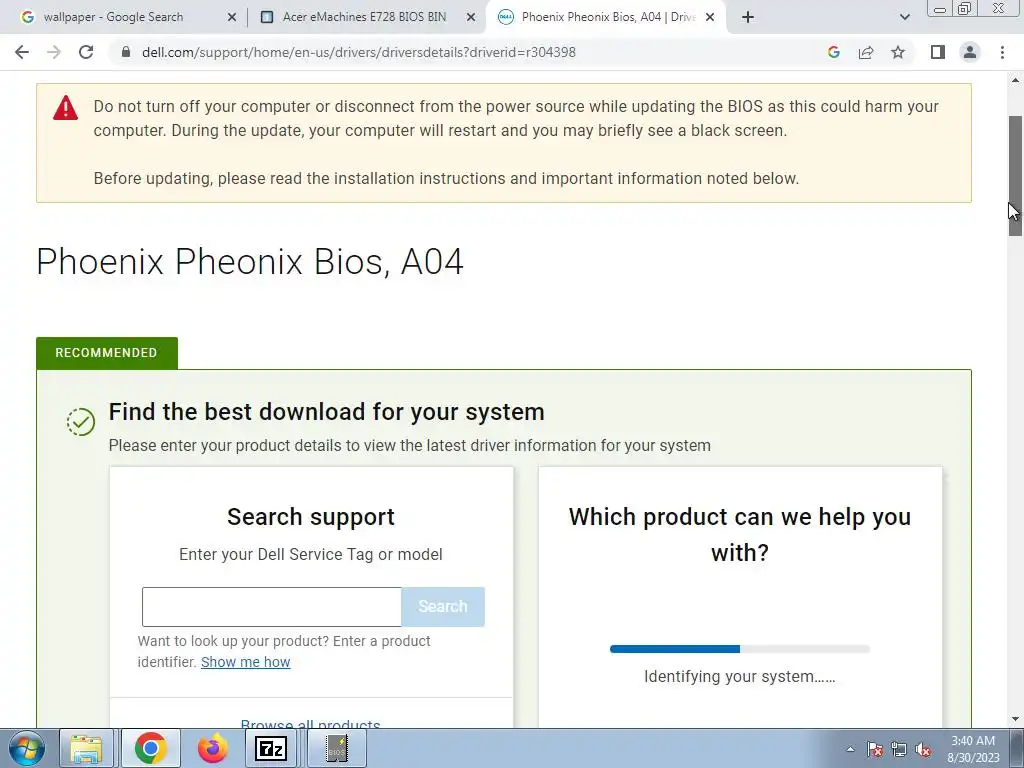This screenshot has width=1024, height=768.
Task: Open the Windows Start menu
Action: pyautogui.click(x=26, y=748)
